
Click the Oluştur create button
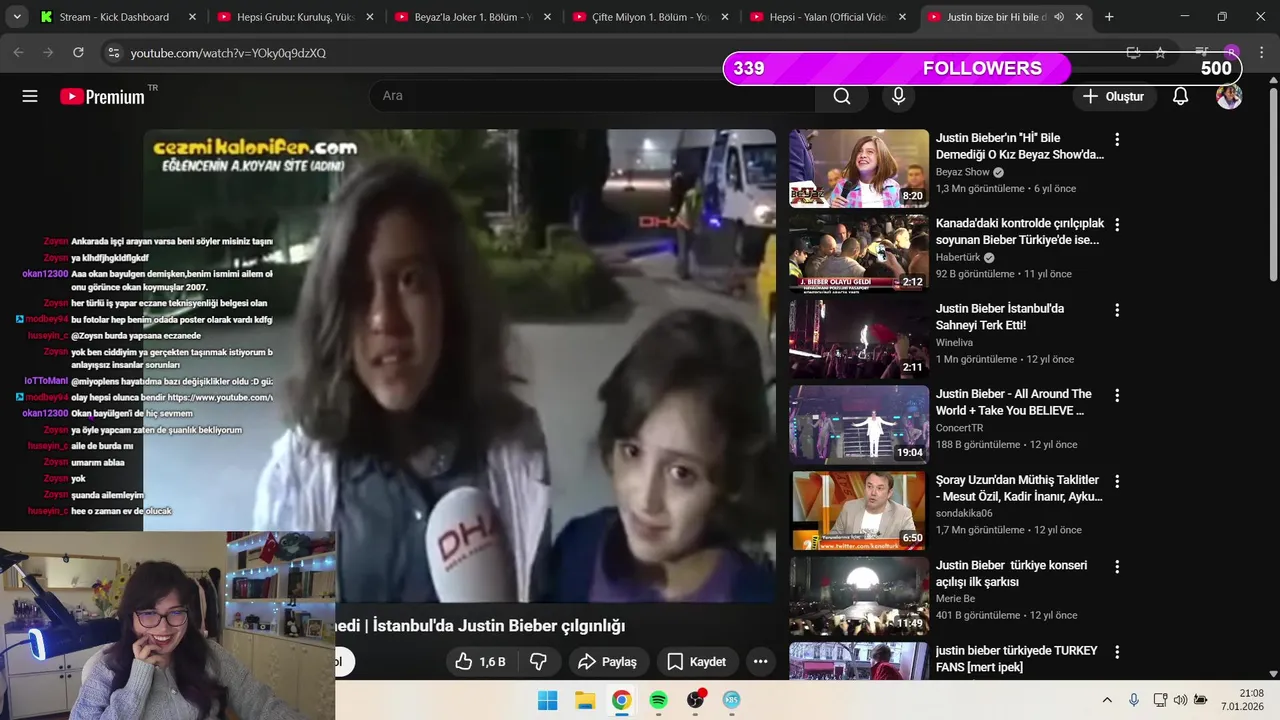(x=1115, y=96)
